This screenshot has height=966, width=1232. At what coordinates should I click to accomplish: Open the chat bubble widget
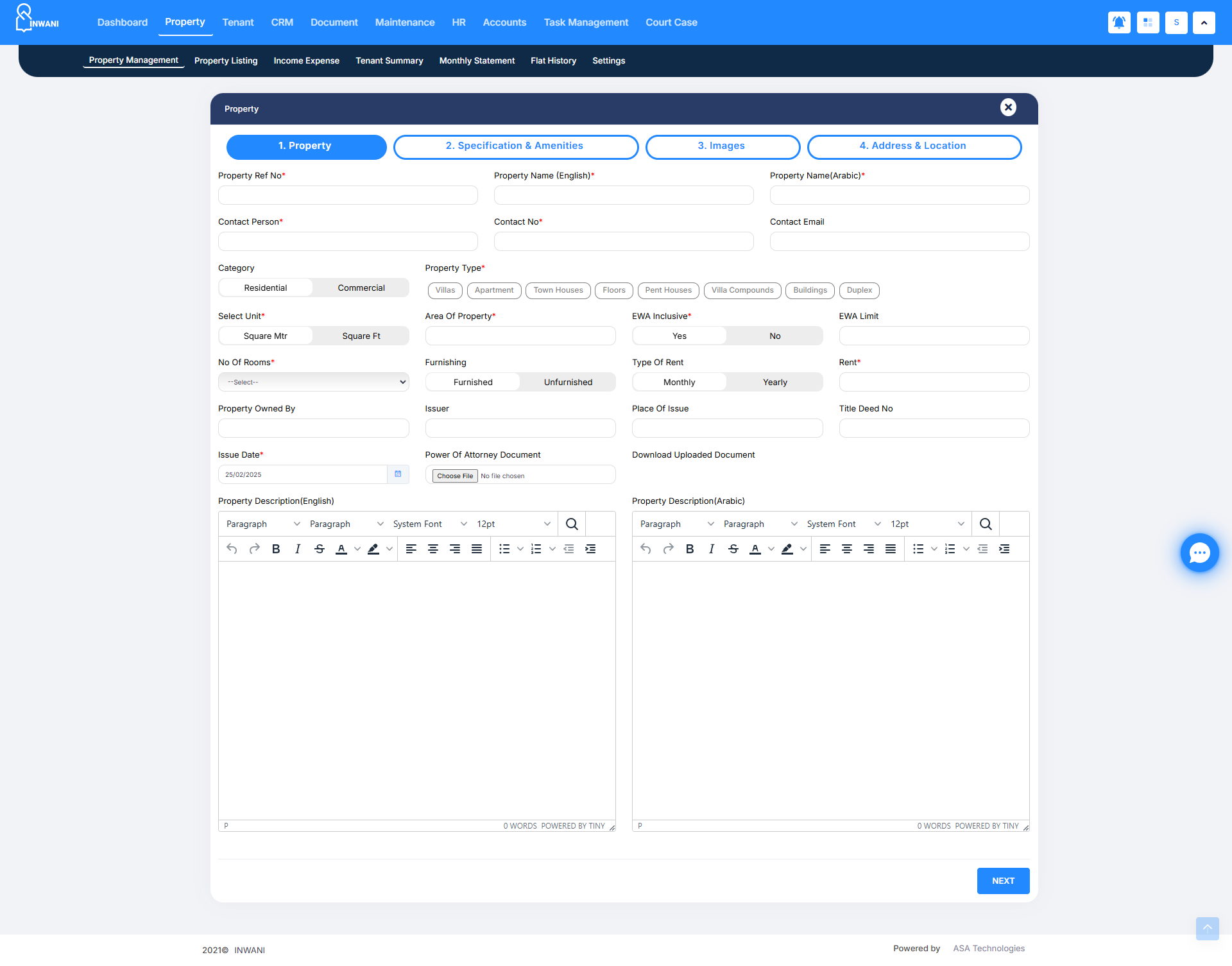click(1199, 553)
